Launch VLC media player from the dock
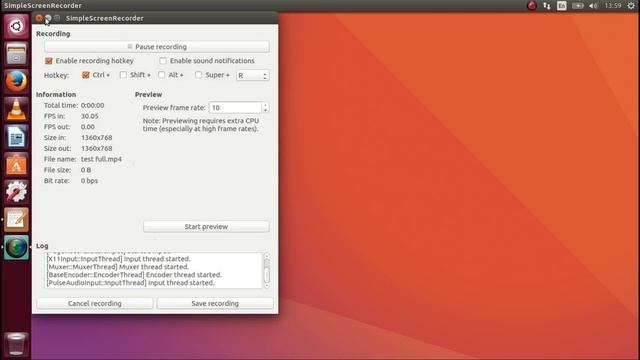Screen dimensions: 640x360 coord(16,109)
